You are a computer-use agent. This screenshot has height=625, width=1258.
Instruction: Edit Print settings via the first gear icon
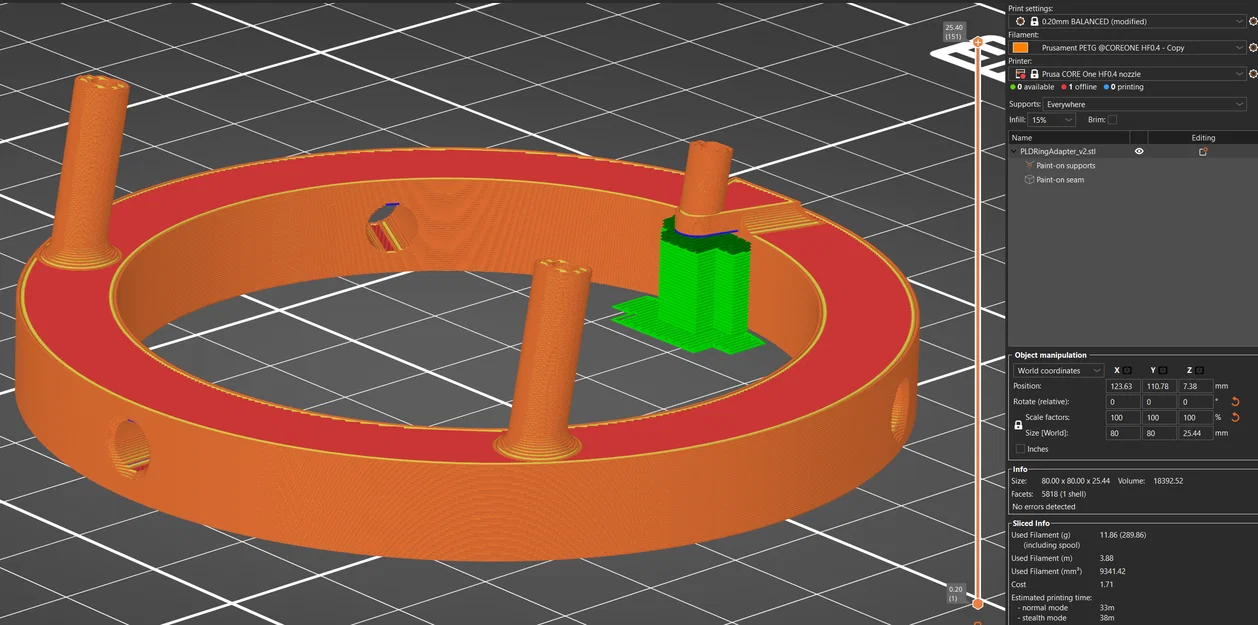(1253, 21)
